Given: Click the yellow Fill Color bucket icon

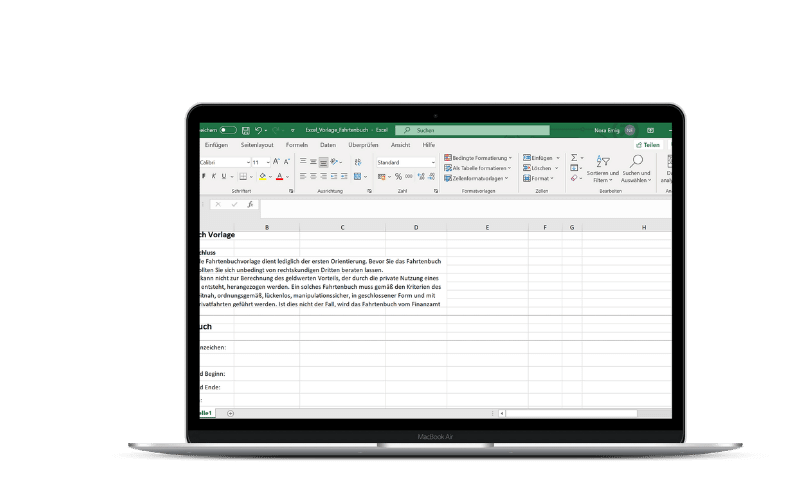Looking at the screenshot, I should point(263,176).
